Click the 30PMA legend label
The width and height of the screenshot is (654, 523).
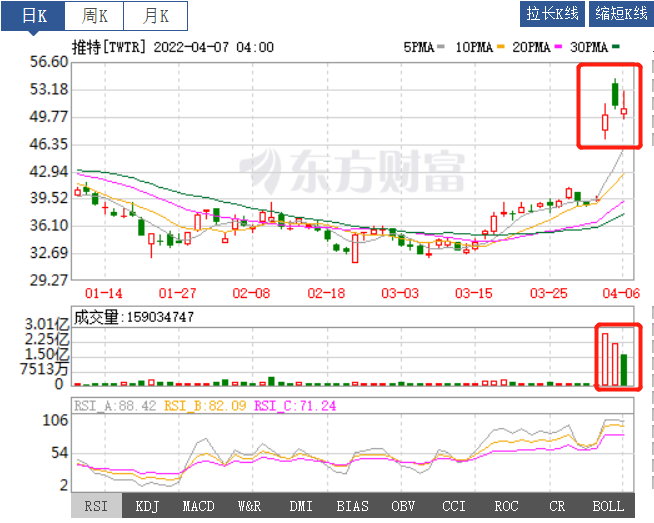click(x=589, y=47)
